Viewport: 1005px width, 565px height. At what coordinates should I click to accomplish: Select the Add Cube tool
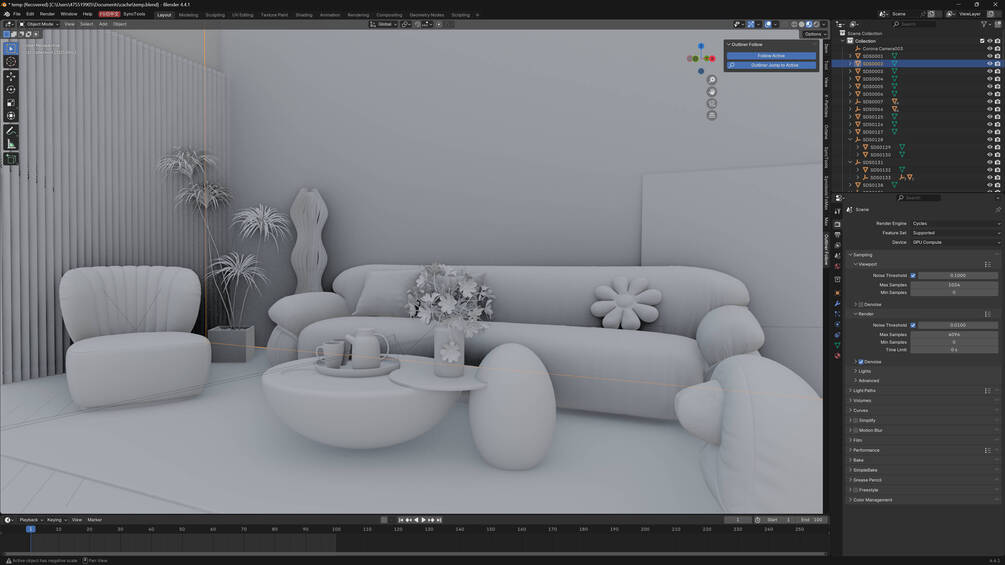tap(11, 159)
